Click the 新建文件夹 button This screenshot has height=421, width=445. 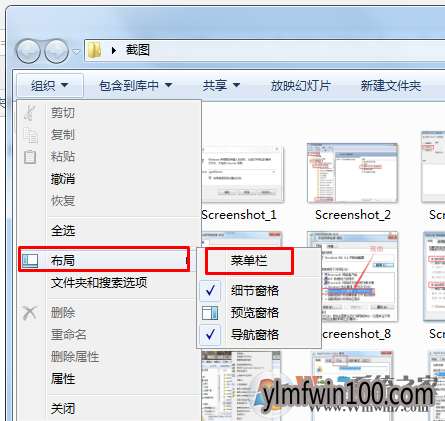pyautogui.click(x=391, y=85)
